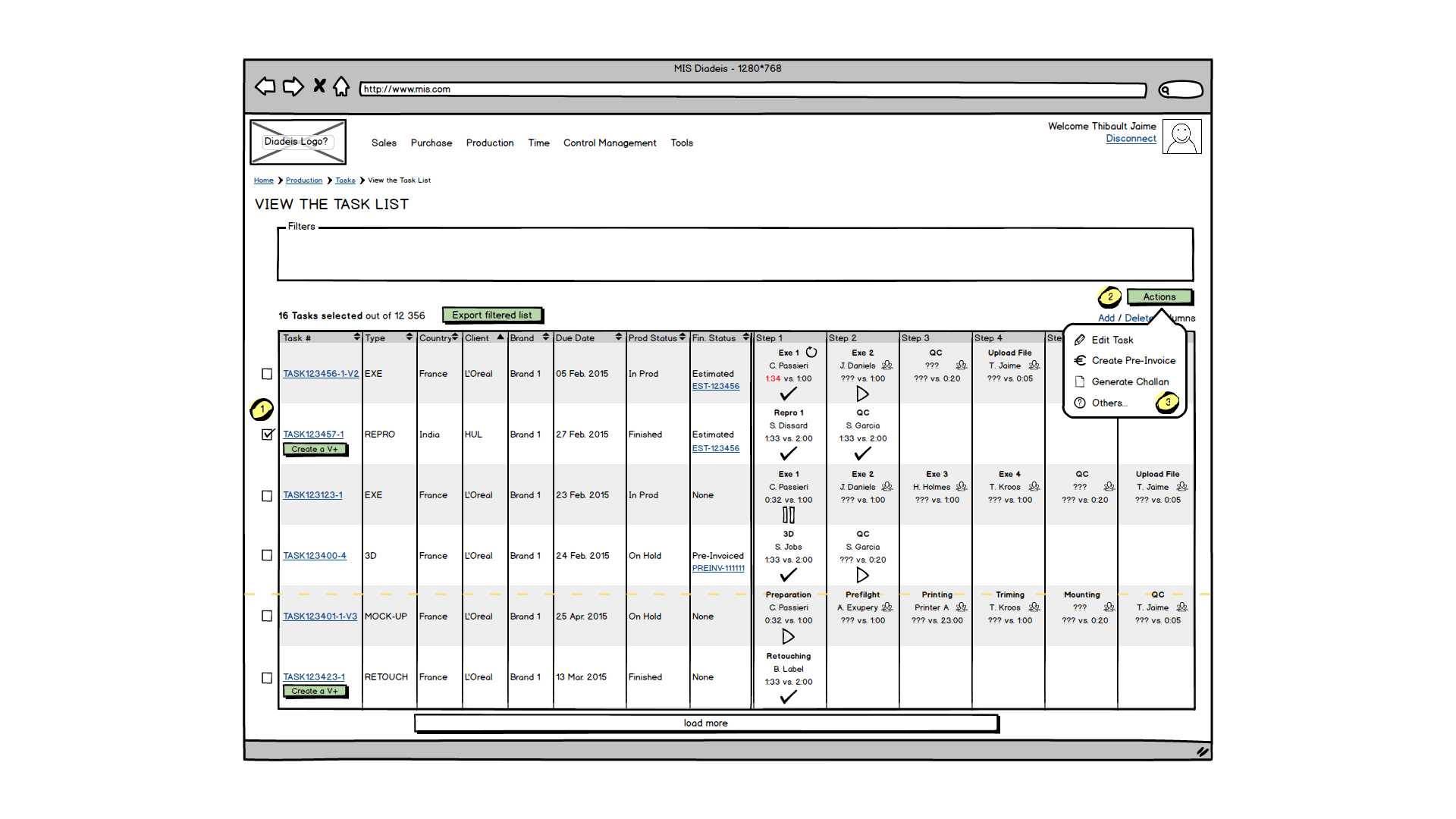The image size is (1456, 819).
Task: Click the Export filtered list button
Action: click(492, 315)
